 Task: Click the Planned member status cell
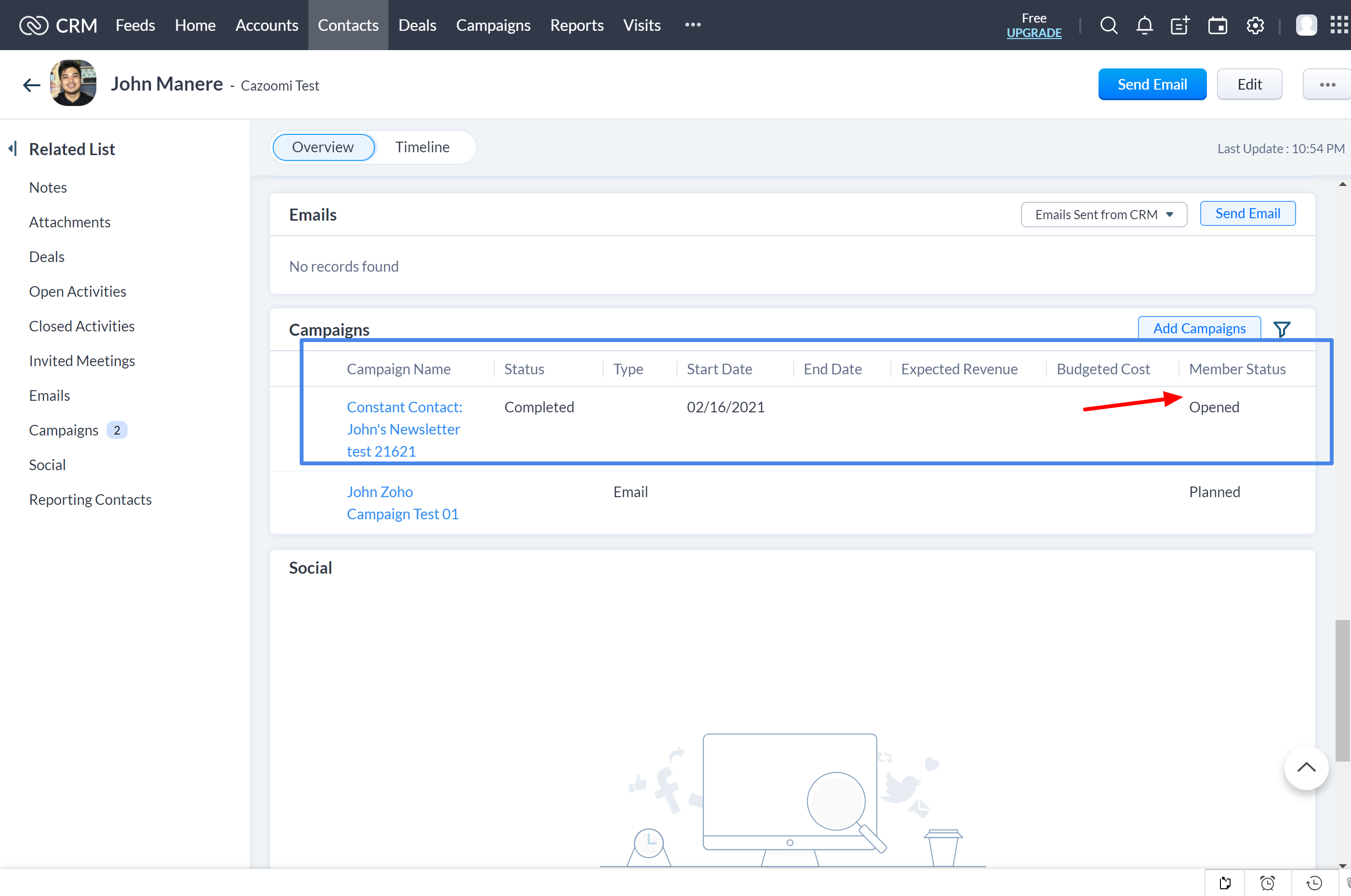coord(1215,492)
